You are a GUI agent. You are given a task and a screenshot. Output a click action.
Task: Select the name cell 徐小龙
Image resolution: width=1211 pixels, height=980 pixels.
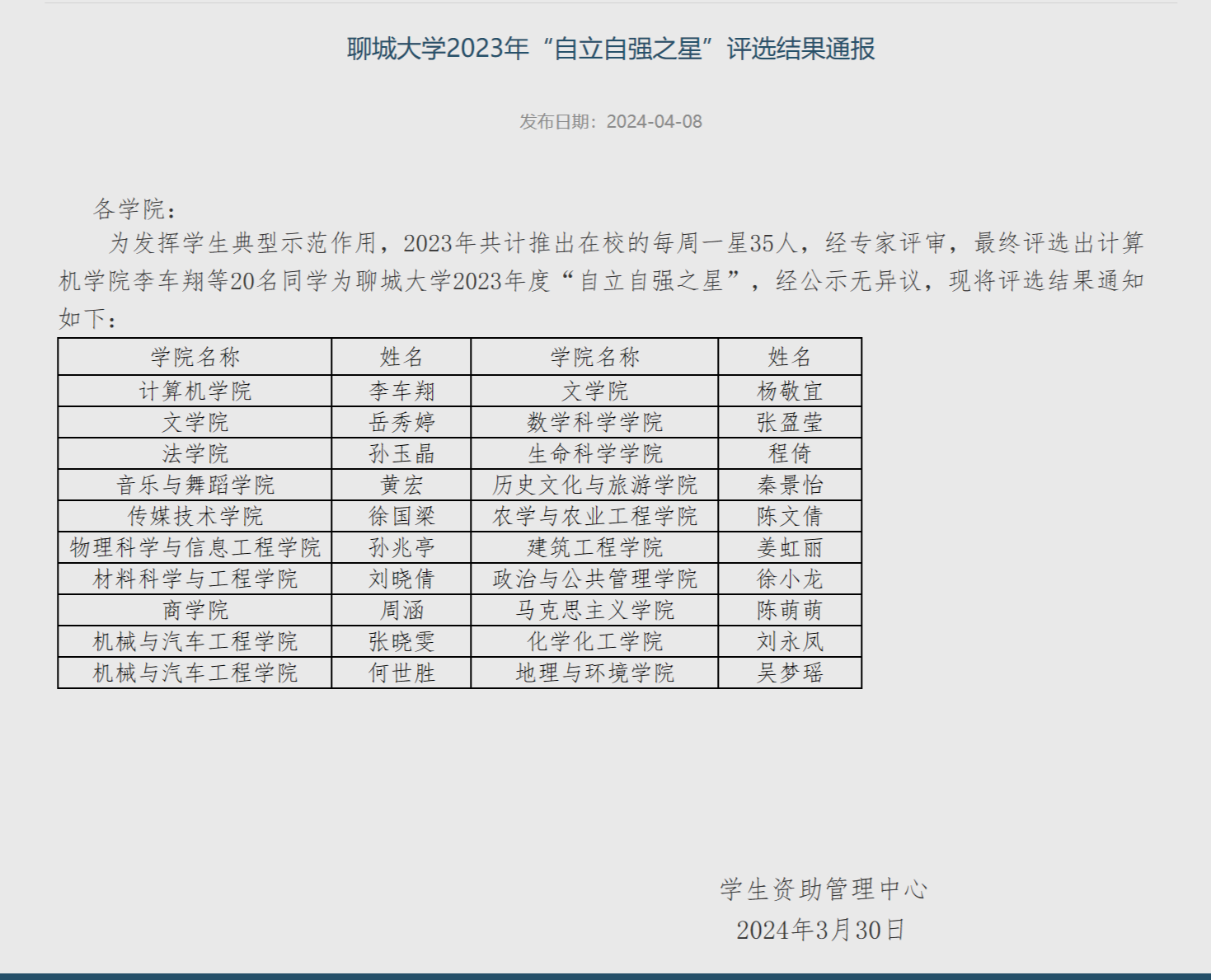(x=790, y=579)
